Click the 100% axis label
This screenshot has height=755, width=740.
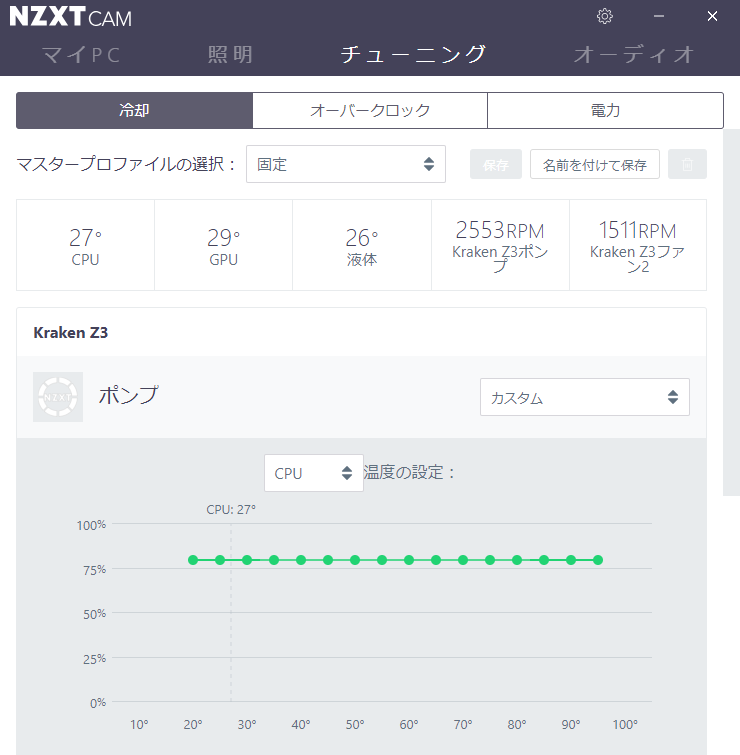coord(91,525)
